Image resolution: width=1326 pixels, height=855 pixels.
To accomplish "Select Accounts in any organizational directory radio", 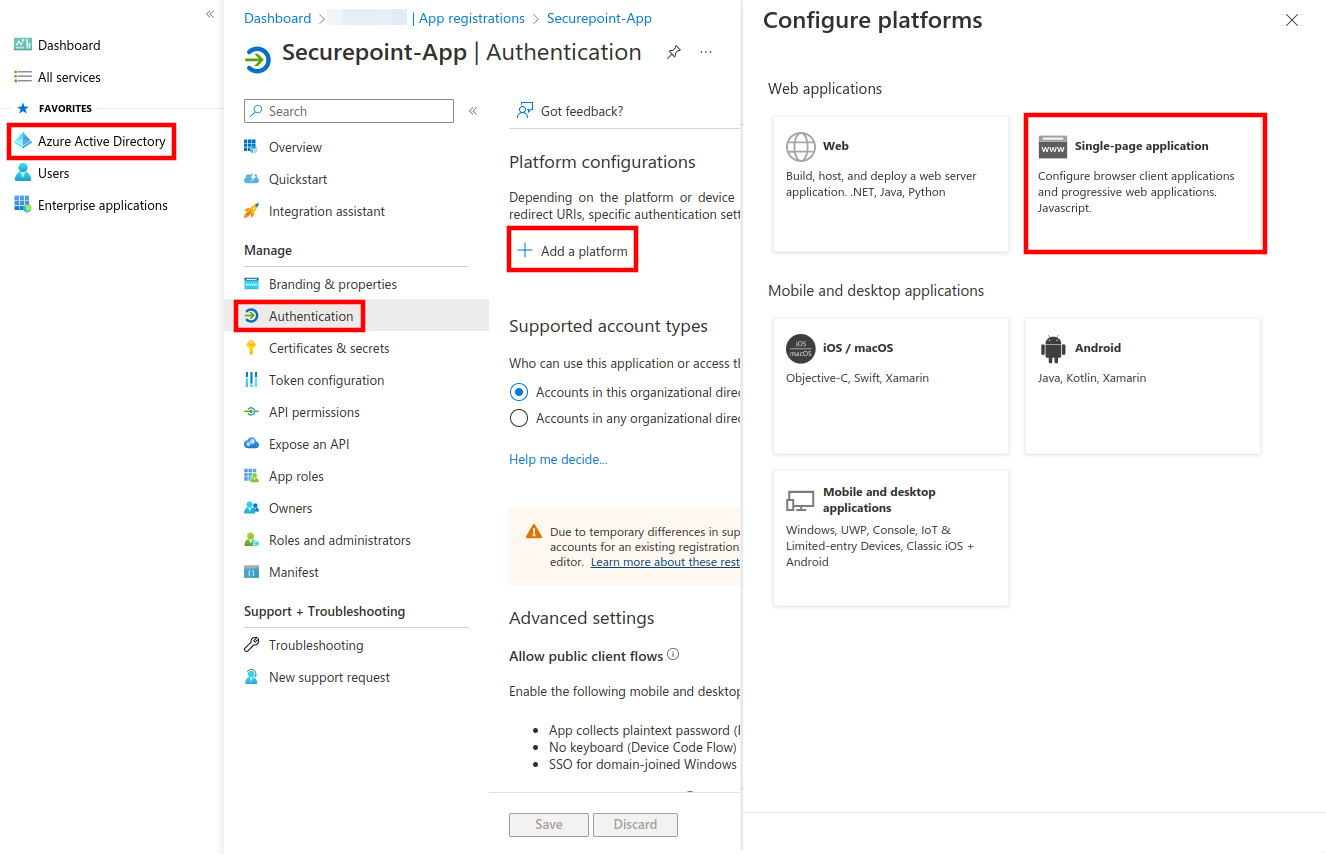I will [518, 418].
